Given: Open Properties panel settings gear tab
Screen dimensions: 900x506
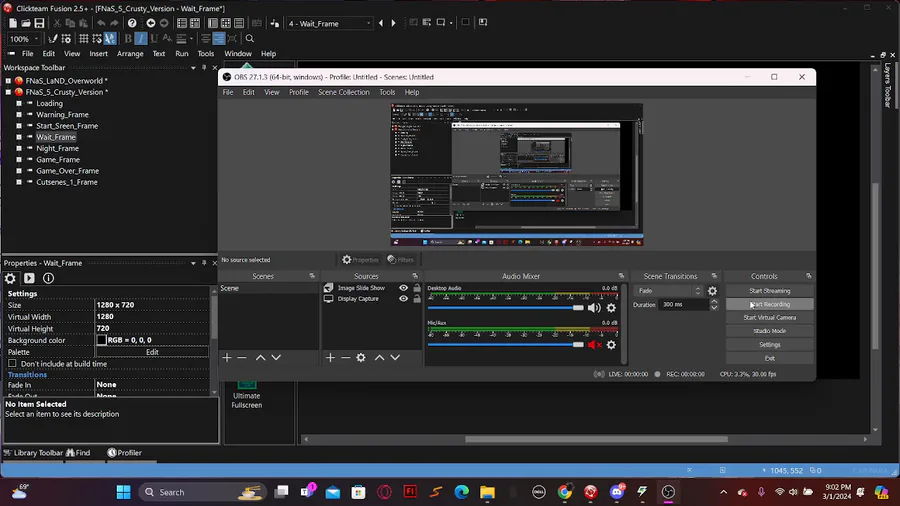Looking at the screenshot, I should click(x=10, y=278).
